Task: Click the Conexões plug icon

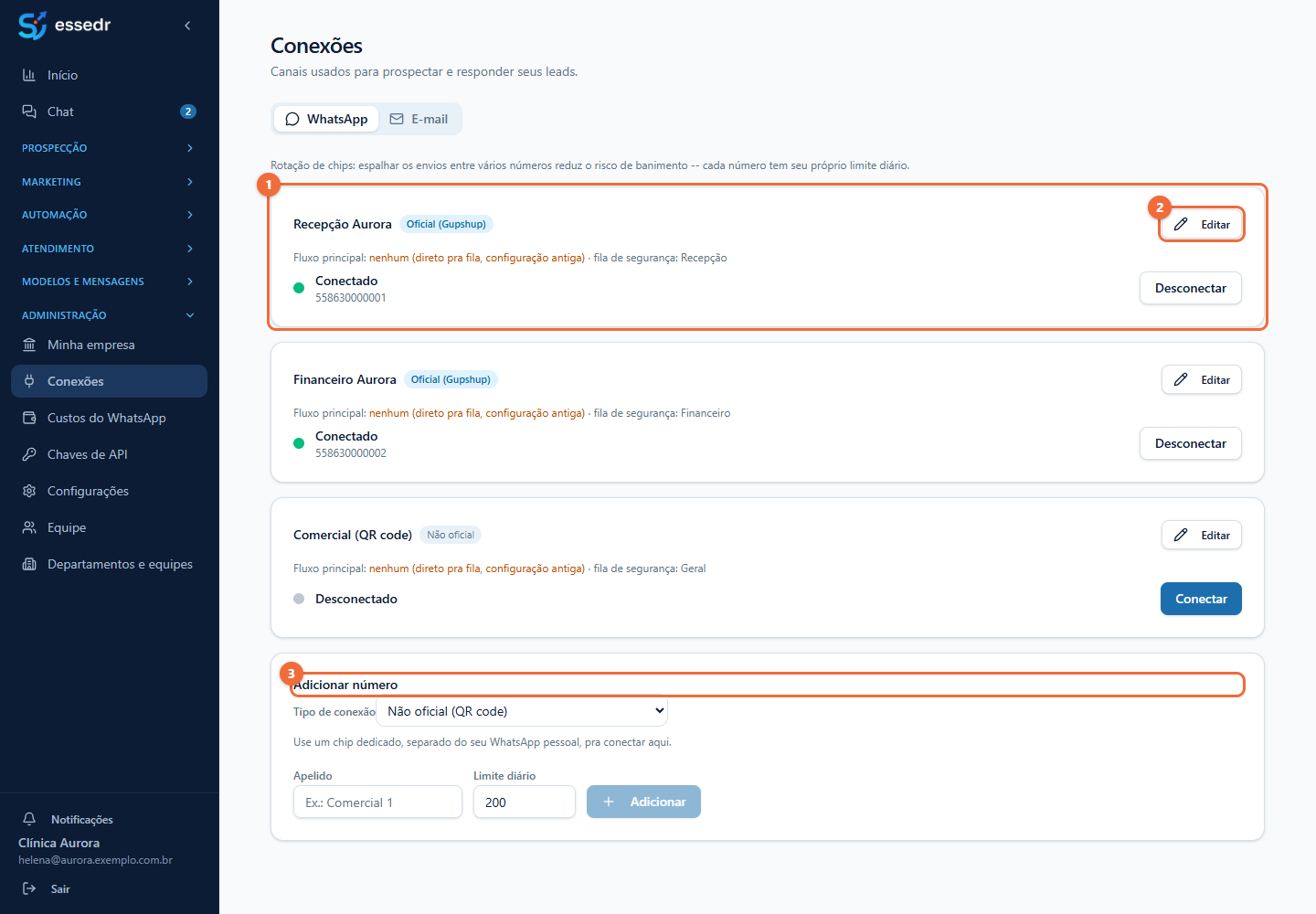Action: pos(29,381)
